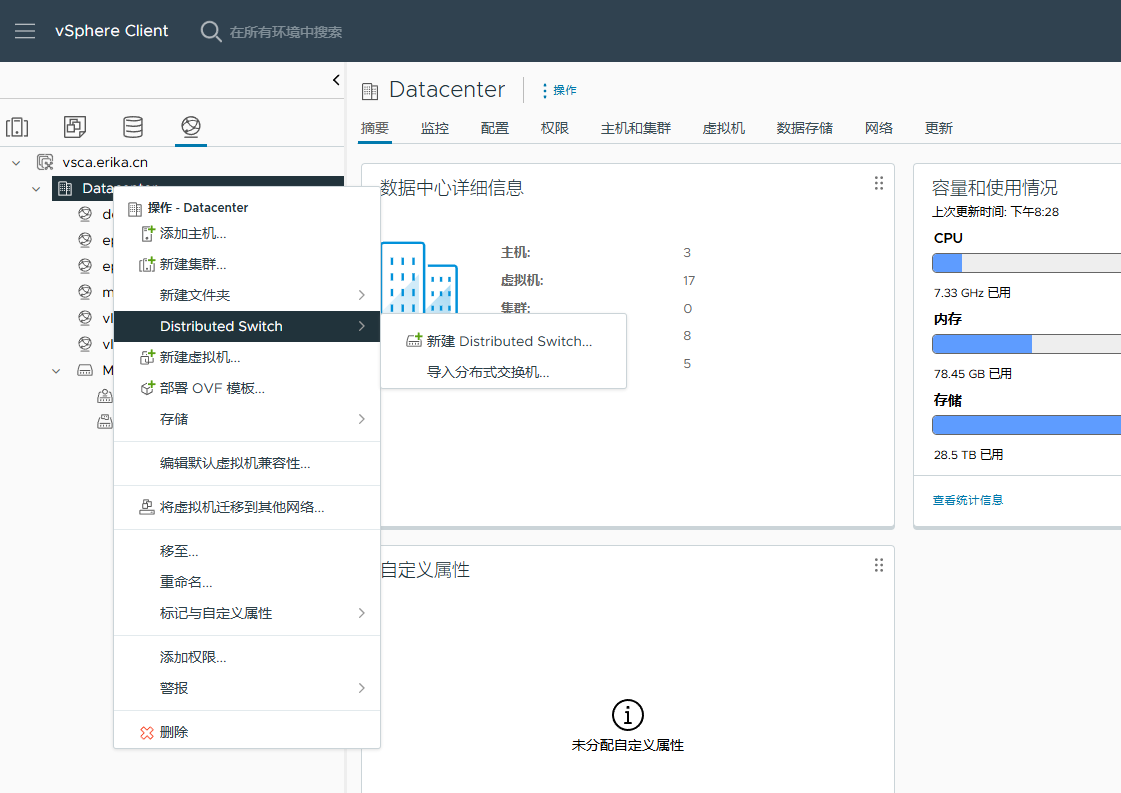This screenshot has width=1121, height=793.
Task: Select Rename (重命名) menu entry
Action: [247, 581]
